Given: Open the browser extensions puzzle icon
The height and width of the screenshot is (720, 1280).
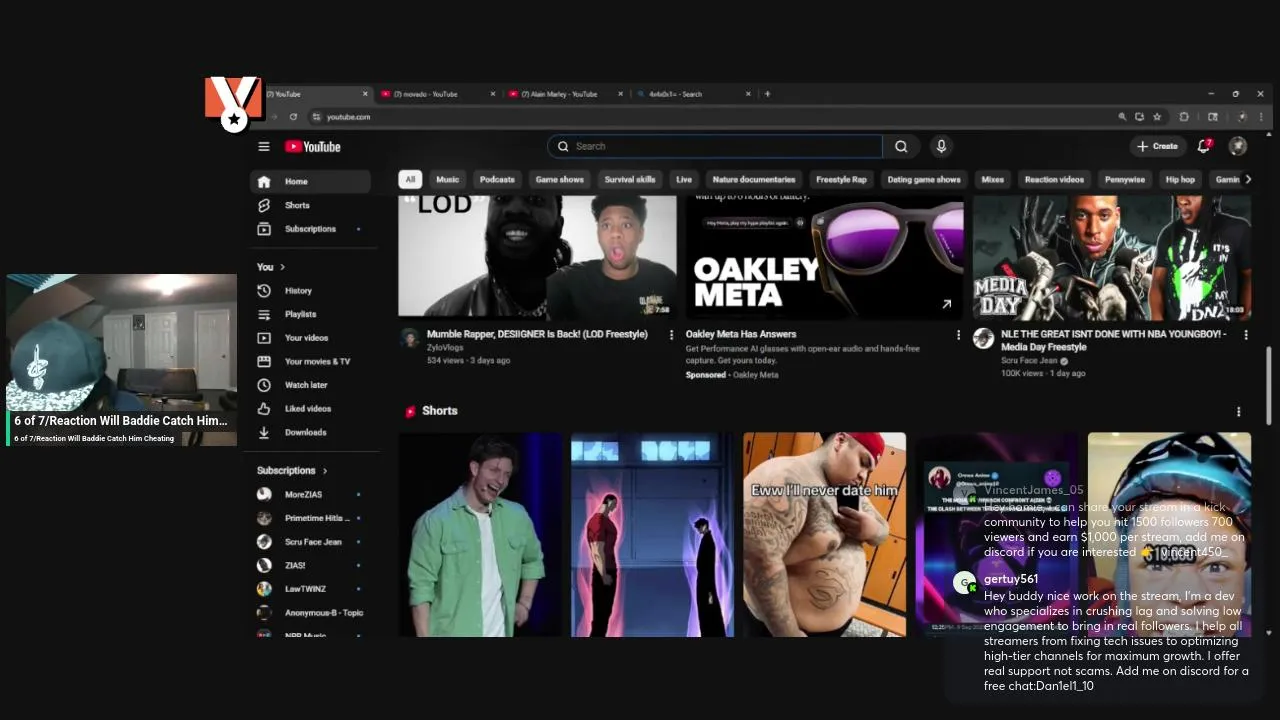Looking at the screenshot, I should (1185, 117).
